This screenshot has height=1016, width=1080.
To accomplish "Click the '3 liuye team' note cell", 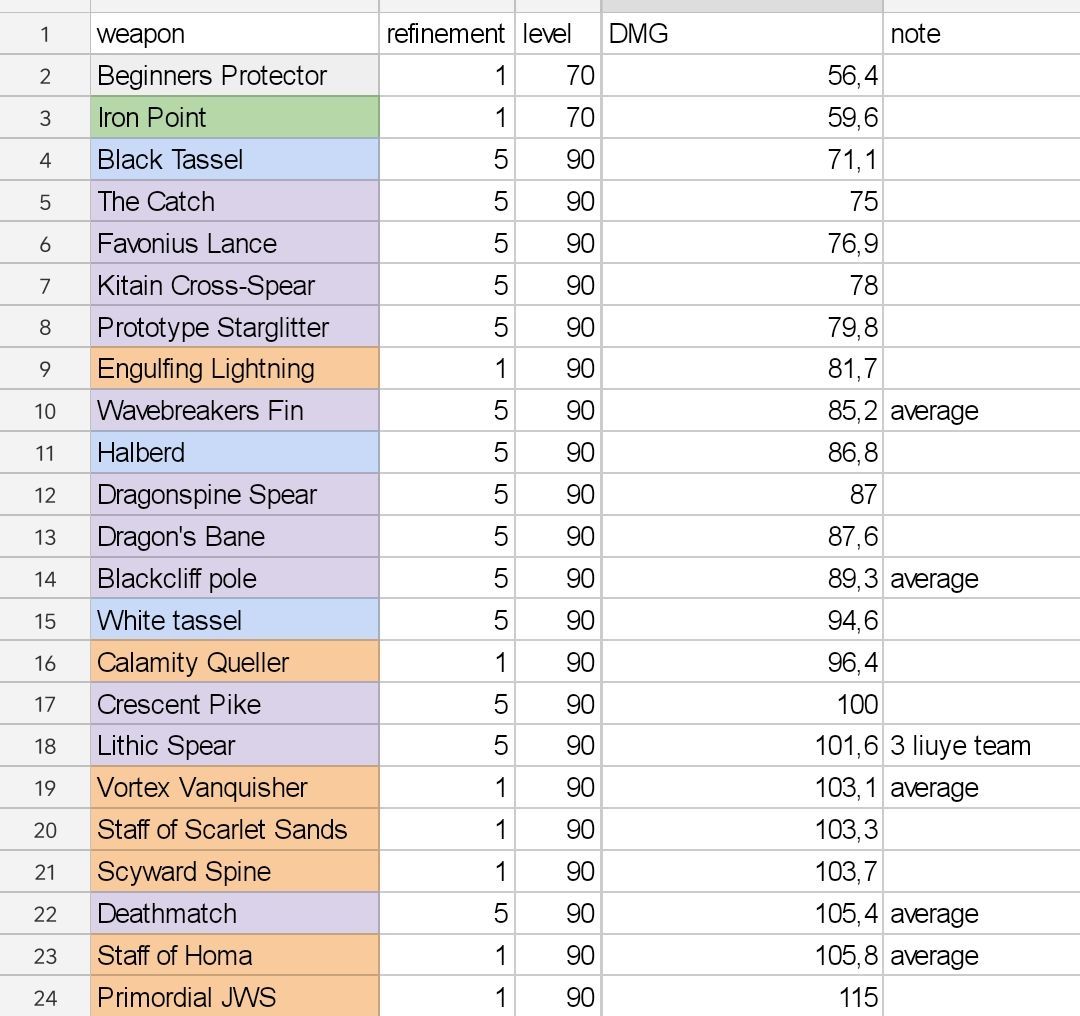I will pos(980,746).
